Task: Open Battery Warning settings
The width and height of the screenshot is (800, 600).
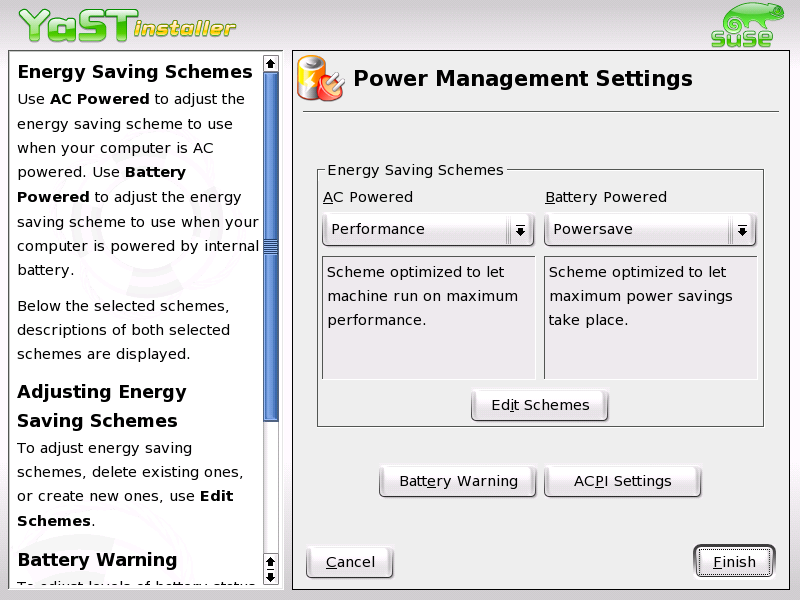Action: pos(457,481)
